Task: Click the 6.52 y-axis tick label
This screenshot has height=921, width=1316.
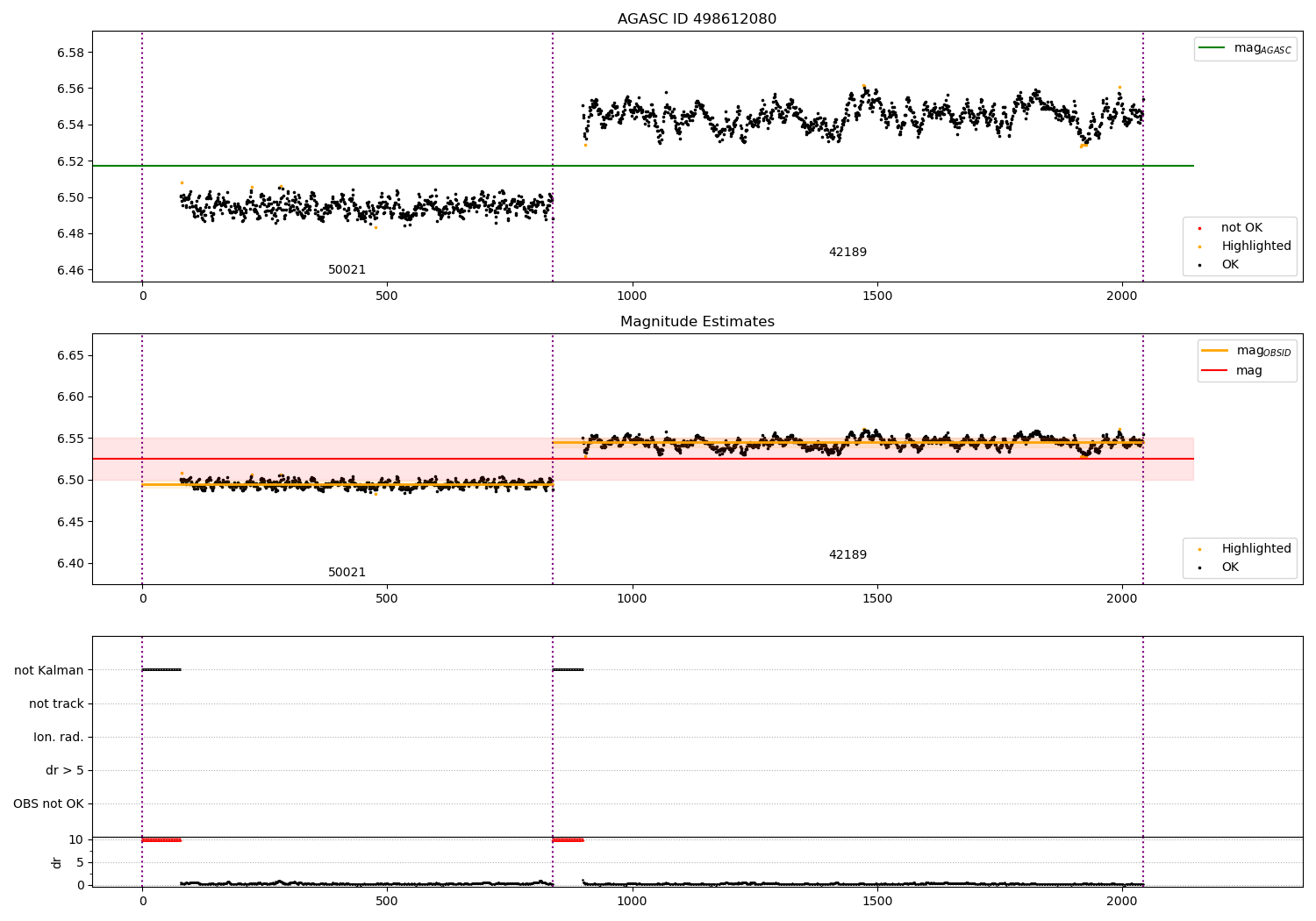Action: pos(70,161)
